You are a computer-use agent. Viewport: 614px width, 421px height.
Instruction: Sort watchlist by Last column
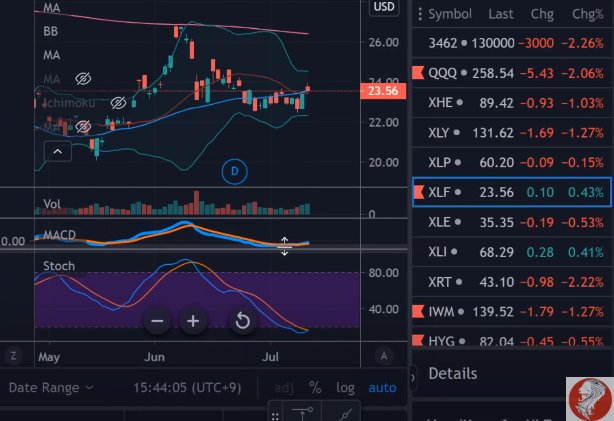click(x=500, y=14)
